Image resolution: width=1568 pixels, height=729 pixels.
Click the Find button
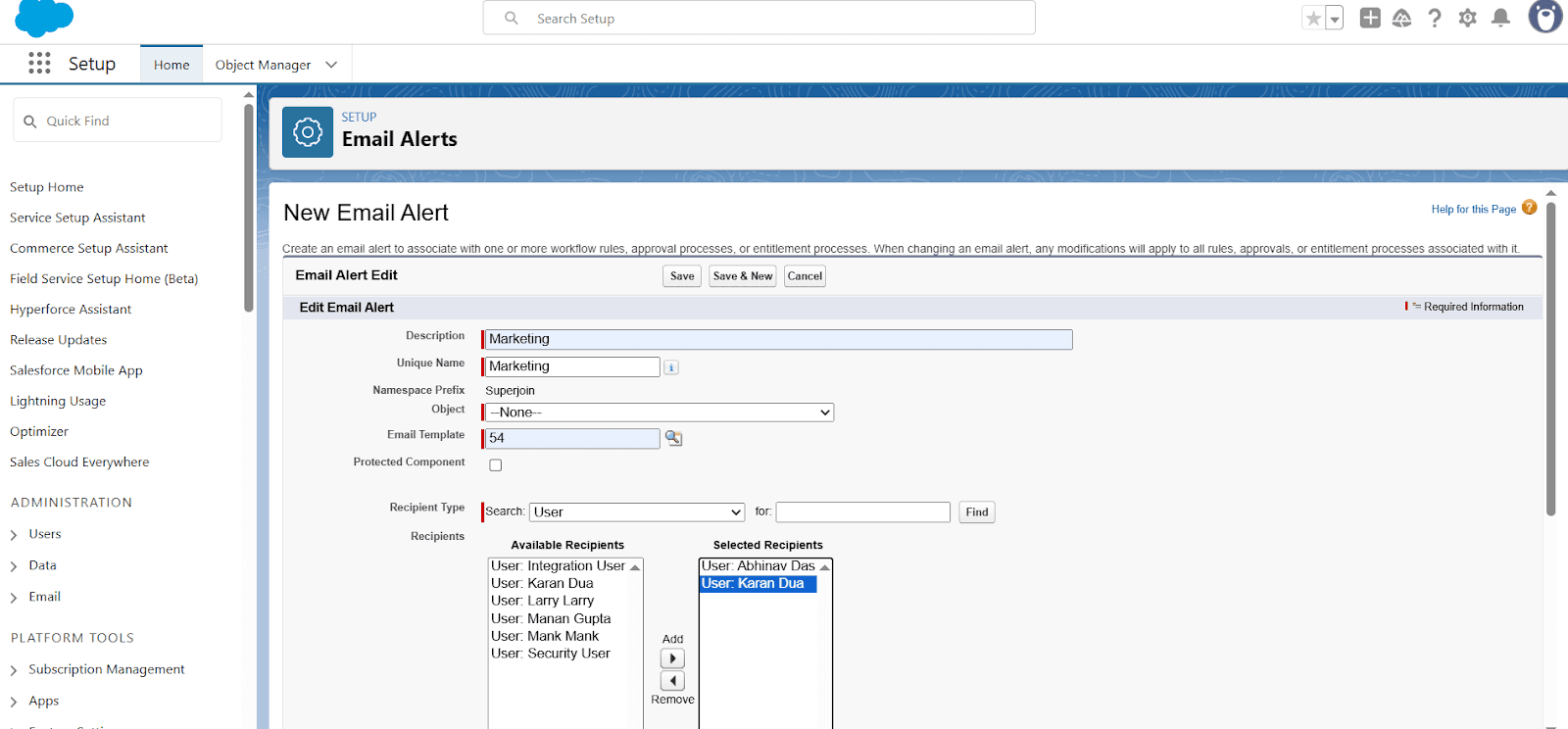977,512
